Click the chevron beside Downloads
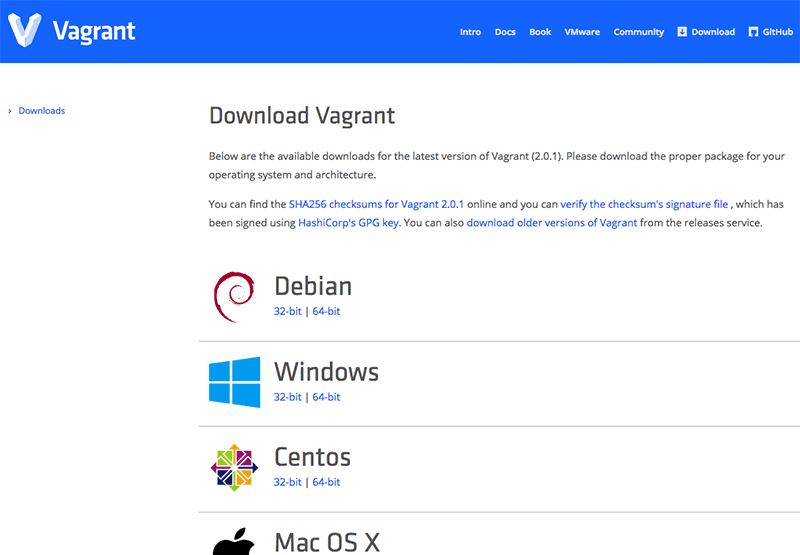Viewport: 800px width, 555px height. [10, 111]
